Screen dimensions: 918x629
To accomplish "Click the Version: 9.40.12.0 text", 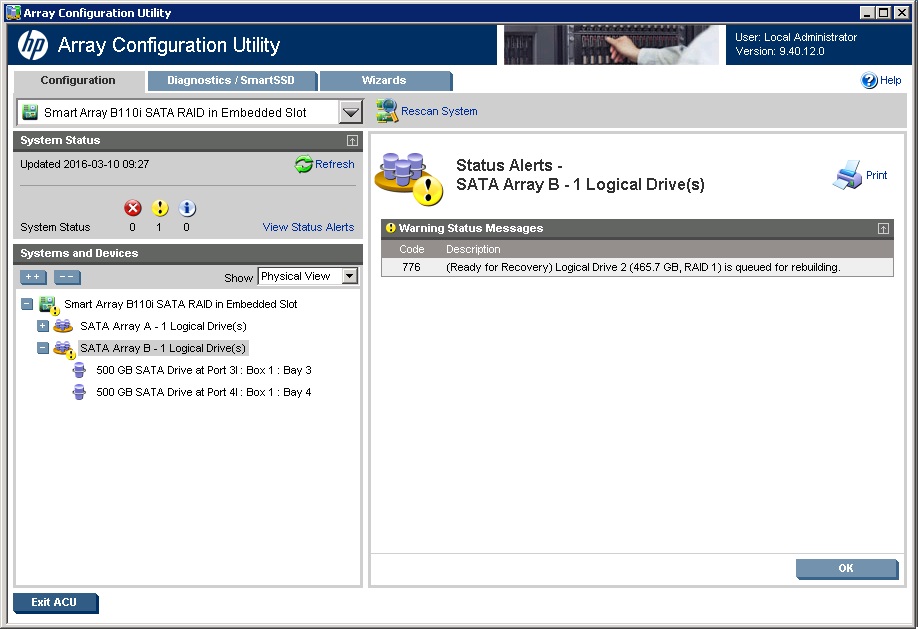I will tap(780, 52).
